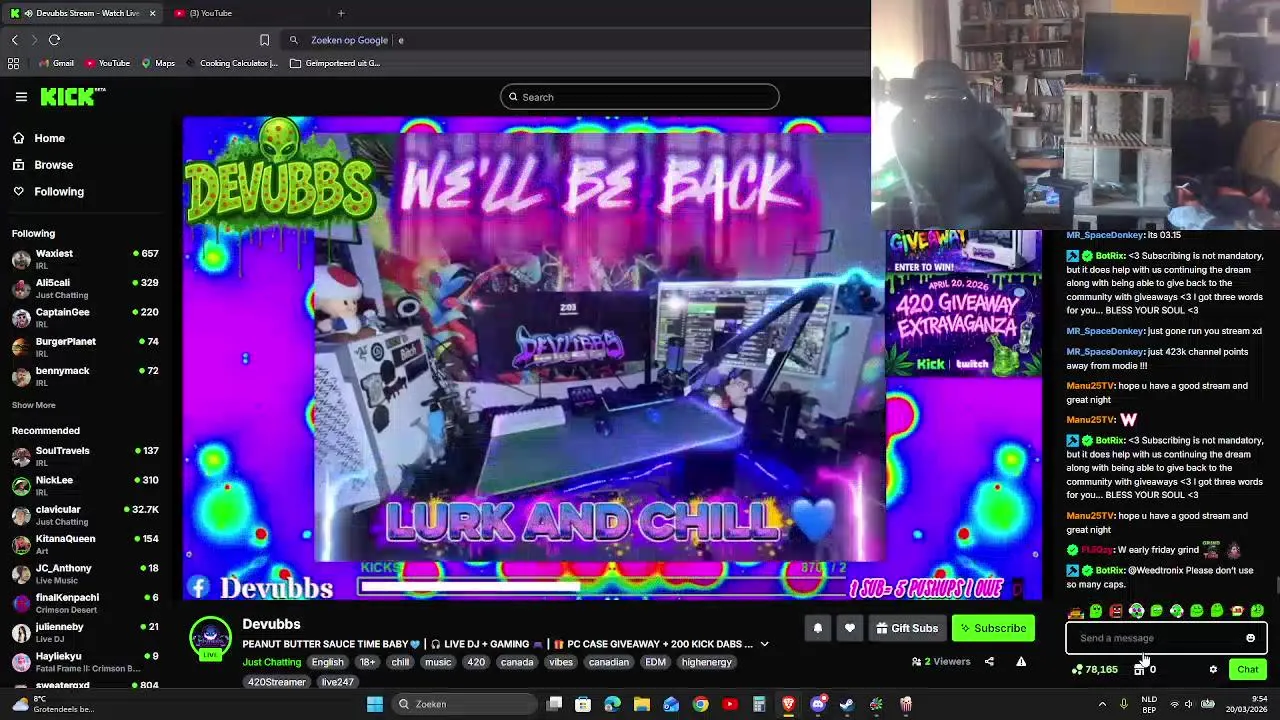The image size is (1280, 720).
Task: Select the EDM stream tag
Action: point(655,662)
